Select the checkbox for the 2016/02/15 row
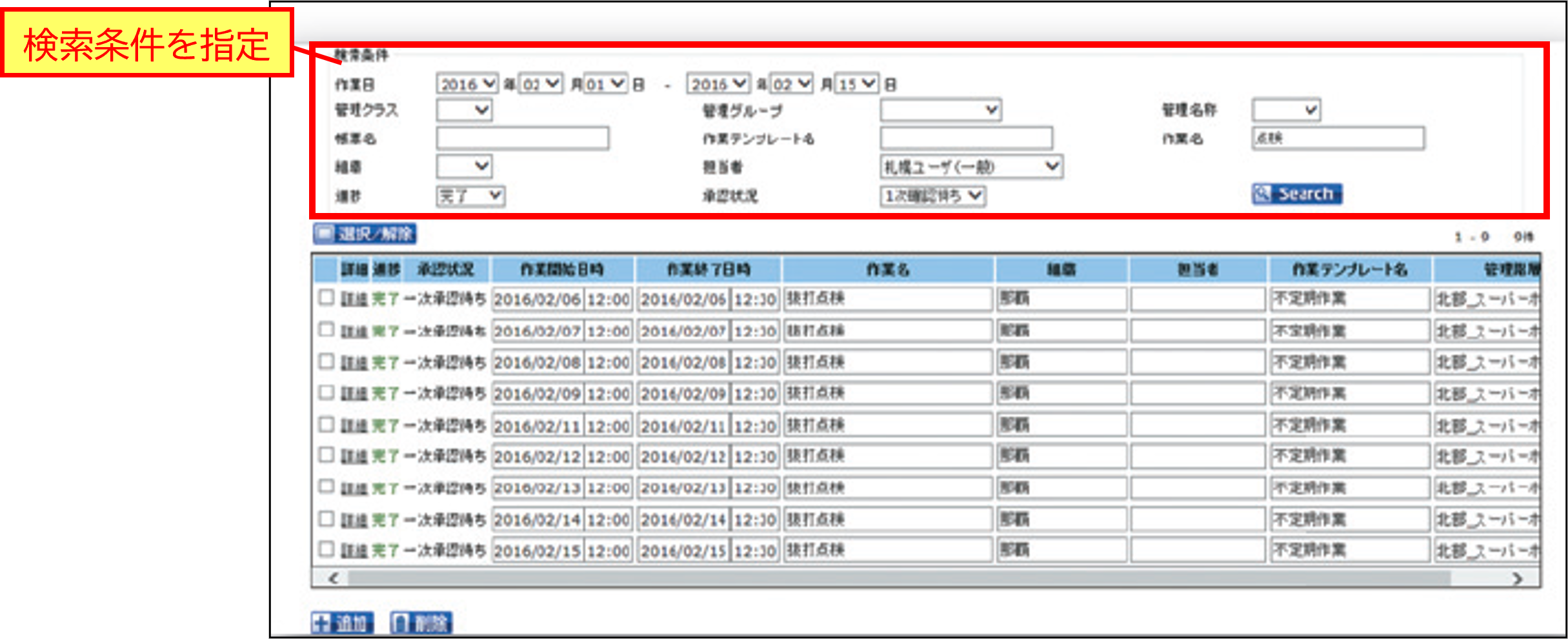Screen dimensions: 1568x639 (327, 549)
